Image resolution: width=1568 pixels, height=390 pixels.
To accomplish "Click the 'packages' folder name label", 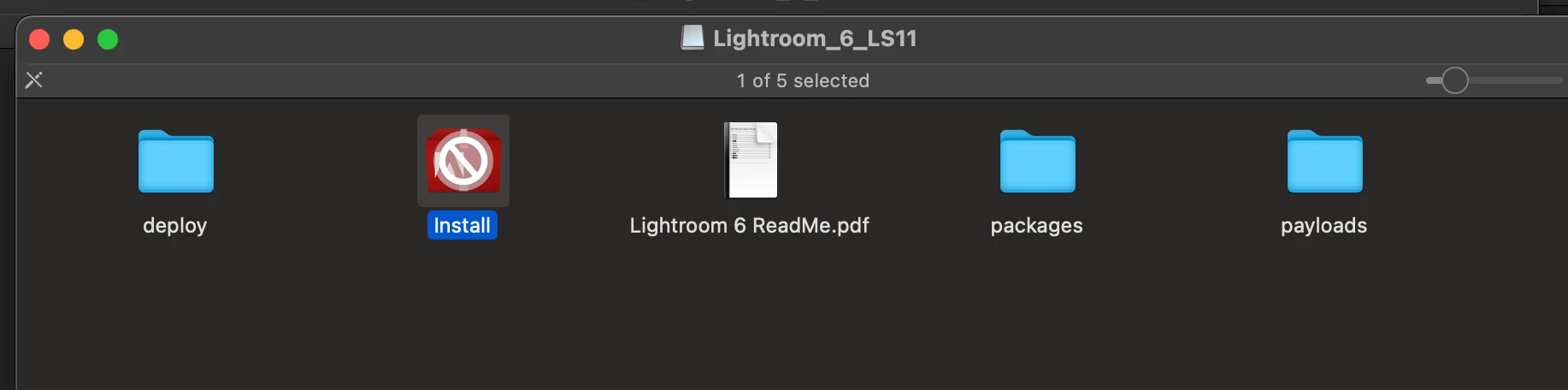I will [1037, 226].
